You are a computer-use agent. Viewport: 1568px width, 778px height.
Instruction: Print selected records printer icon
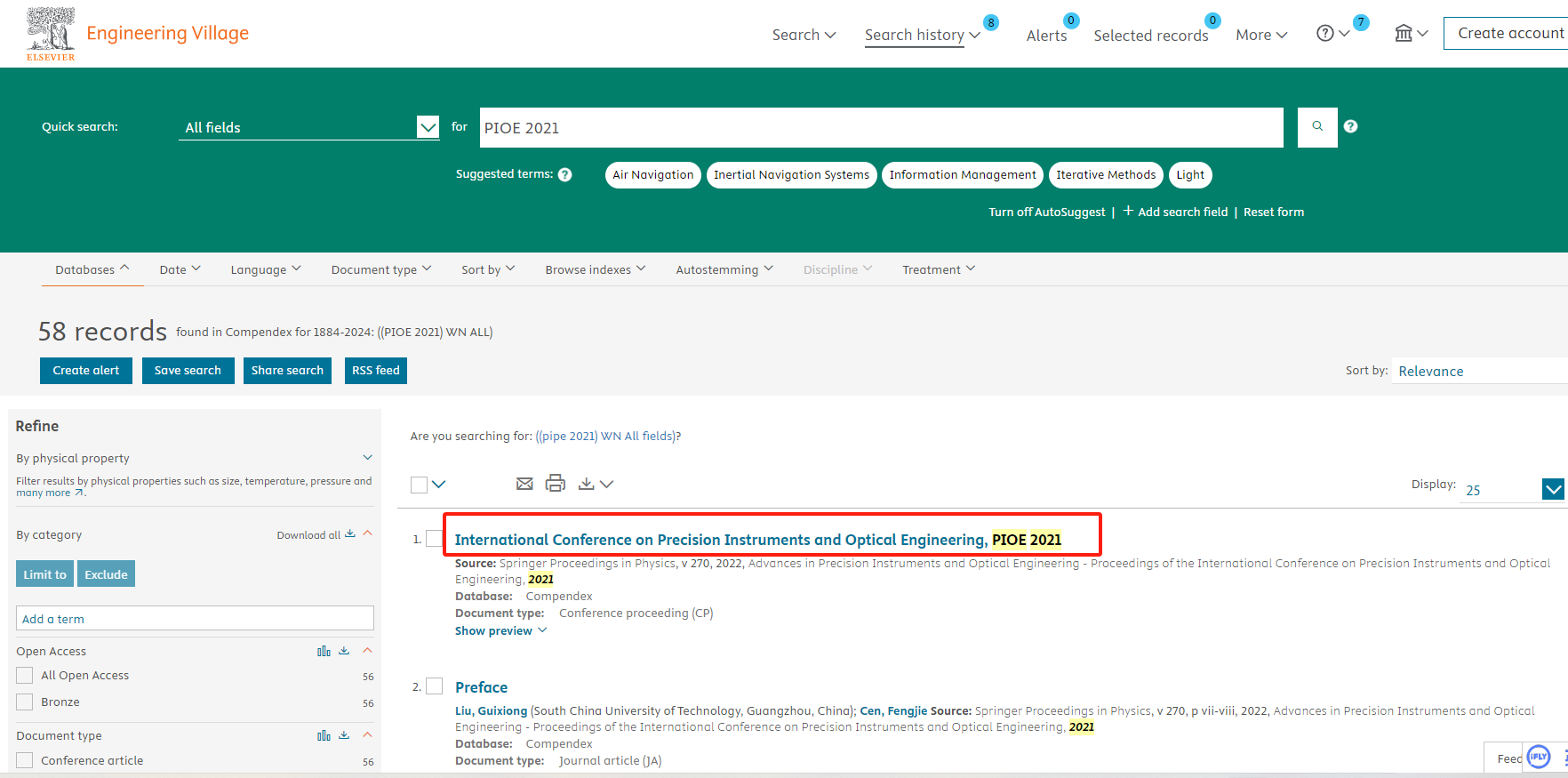[556, 483]
